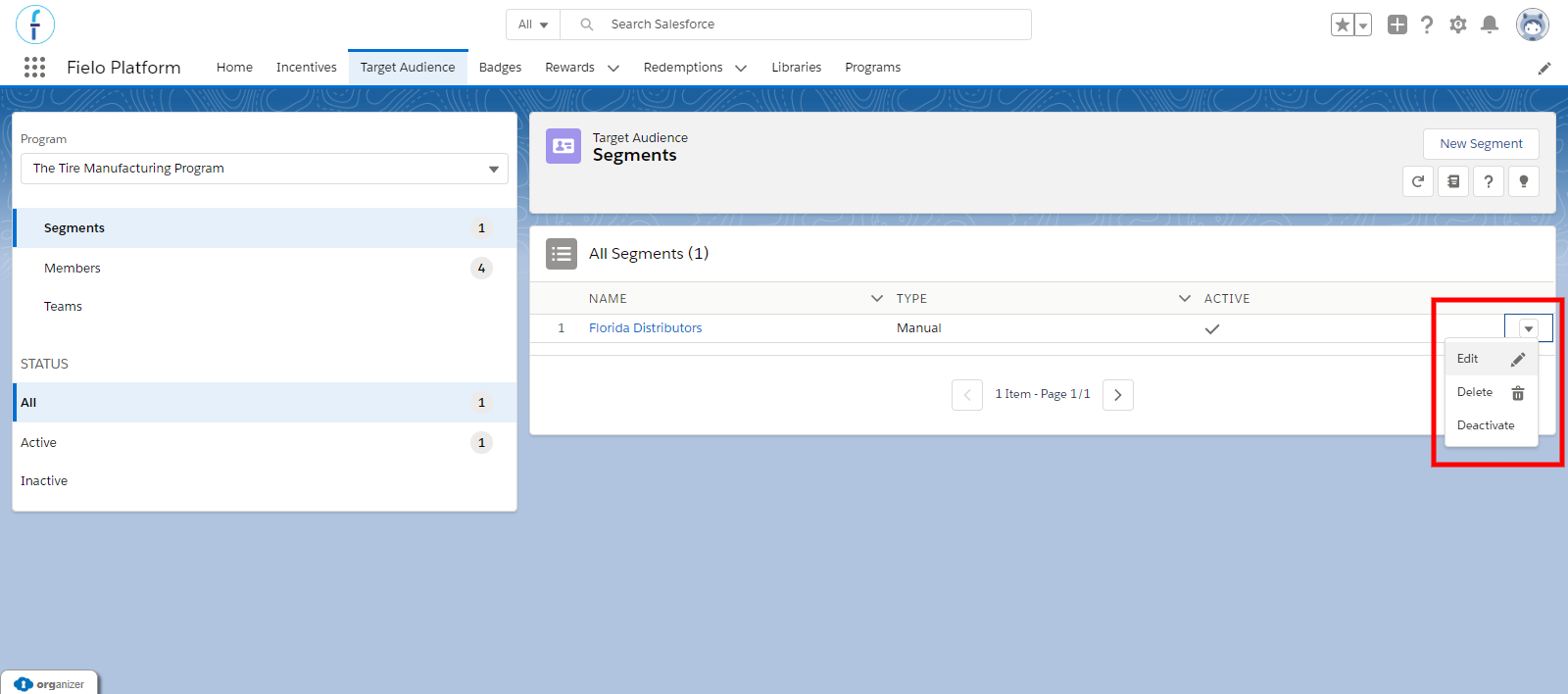Image resolution: width=1568 pixels, height=694 pixels.
Task: Click the All Segments list icon
Action: tap(562, 254)
